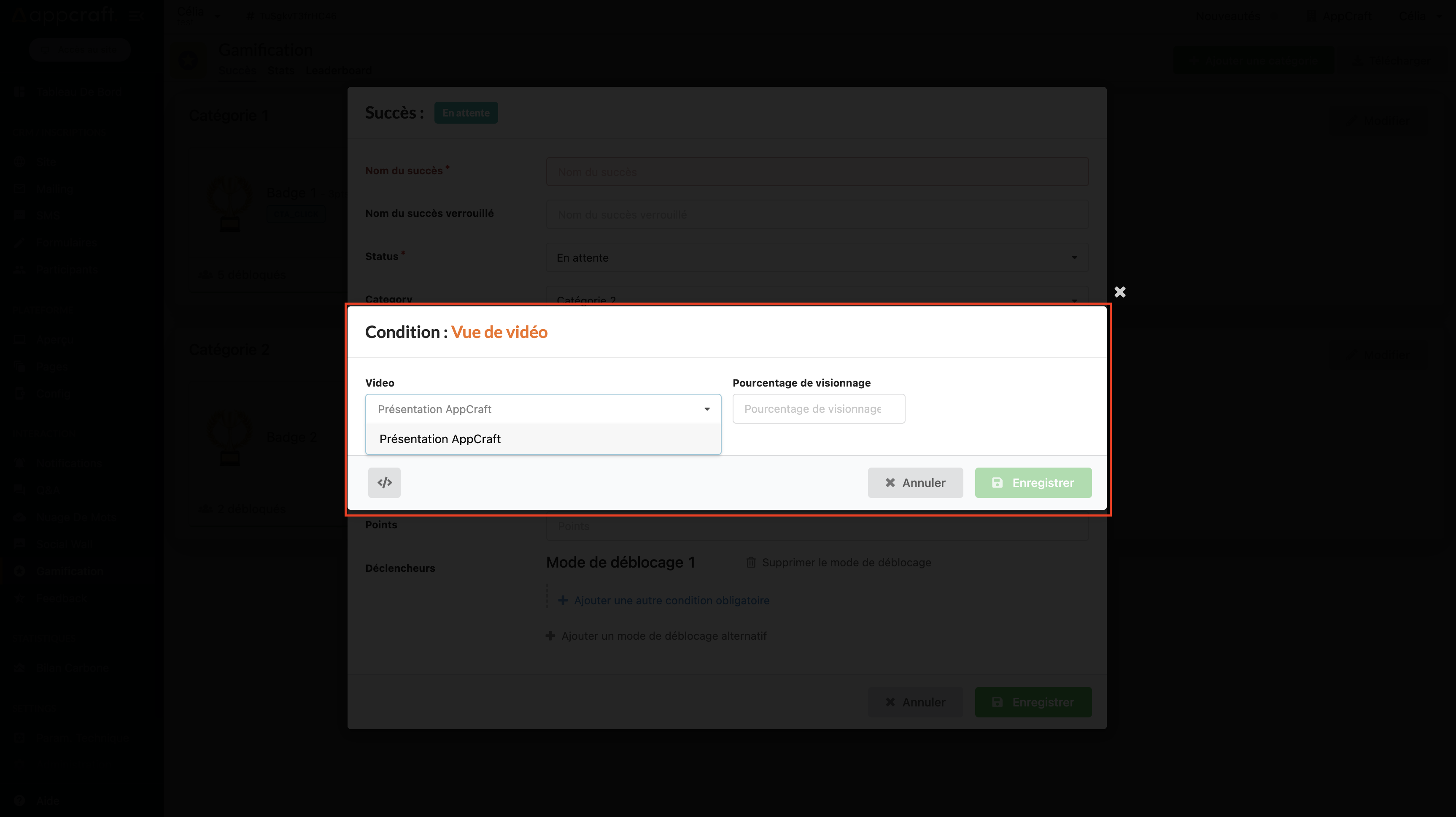Screen dimensions: 1456x817
Task: Click the trash icon to delete unlock mode
Action: coord(751,562)
